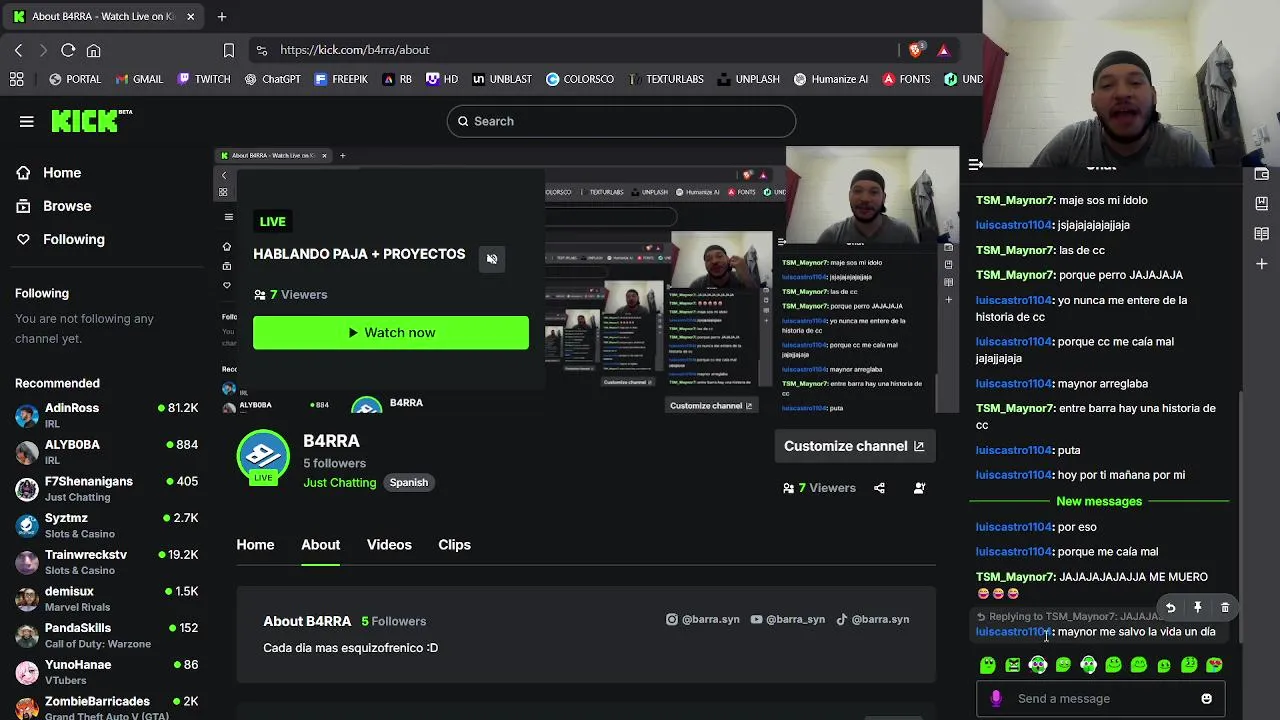
Task: Send the heart-eyes green emote
Action: 1214,665
